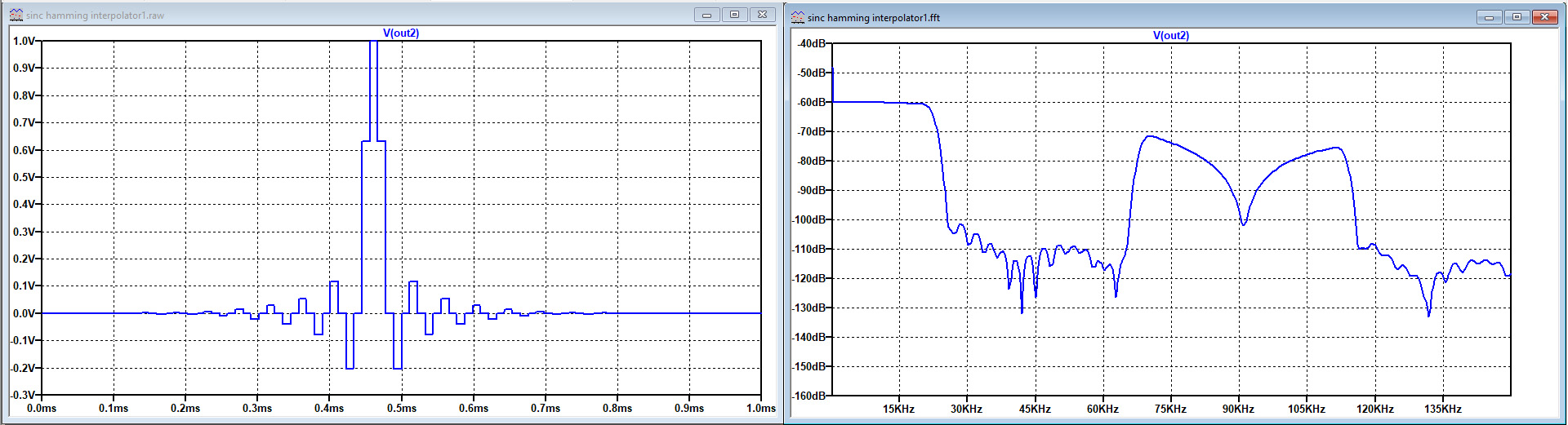The height and width of the screenshot is (425, 1568).
Task: Click the 105KHz label on the frequency axis
Action: point(1307,410)
